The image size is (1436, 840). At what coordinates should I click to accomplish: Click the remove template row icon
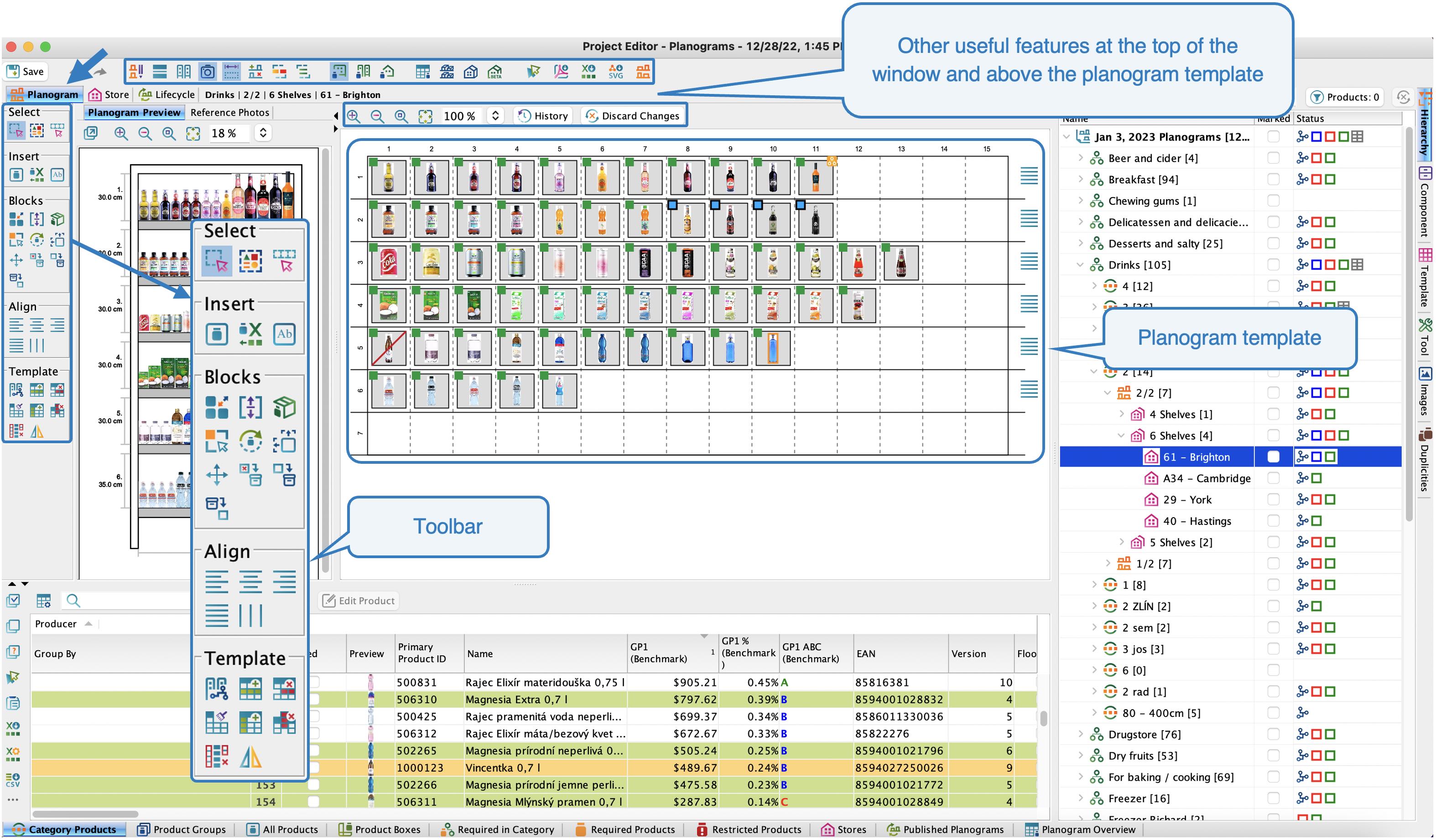point(57,390)
